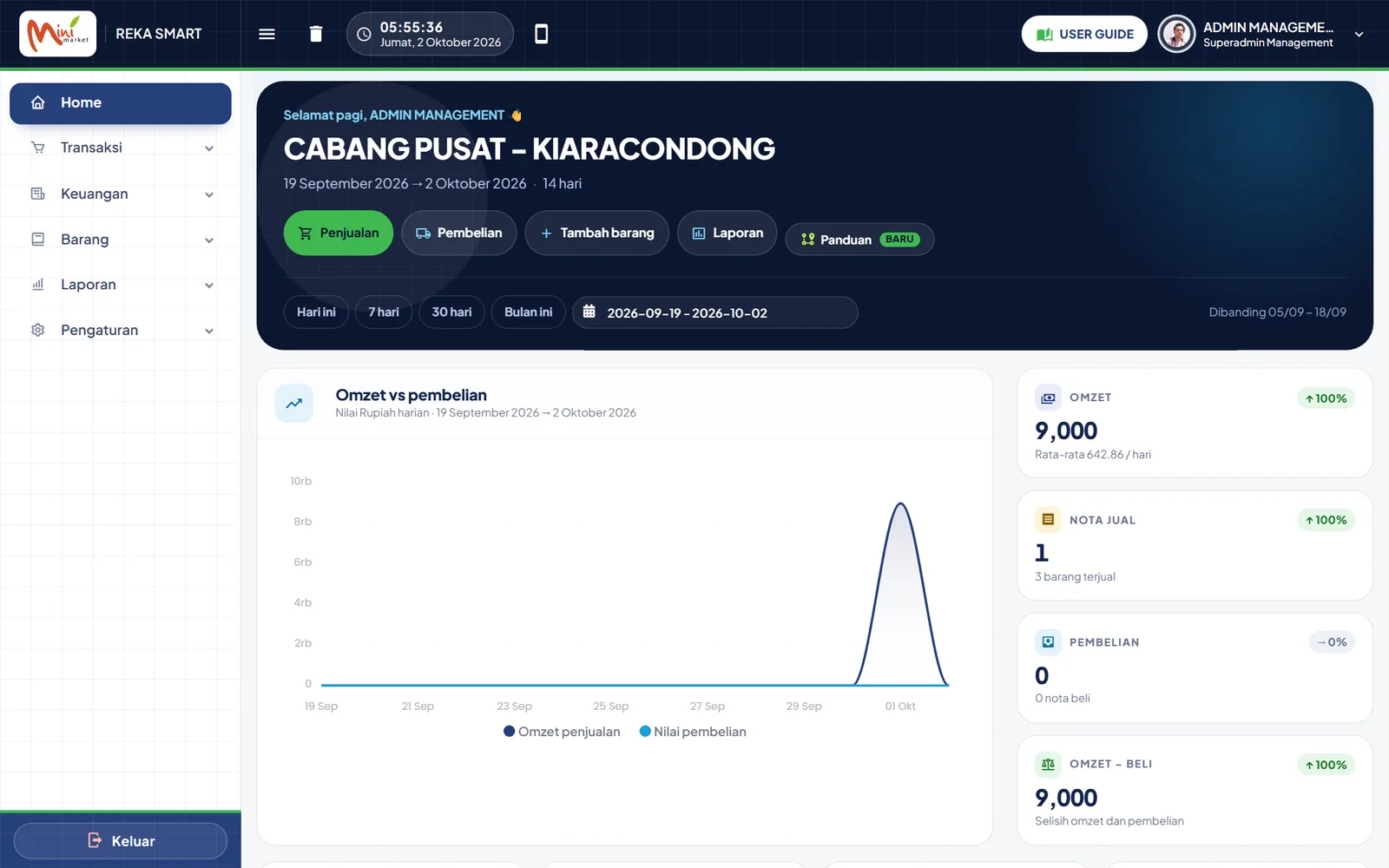1389x868 pixels.
Task: Click the date range input 2026-09-19 - 2026-10-02
Action: click(715, 312)
